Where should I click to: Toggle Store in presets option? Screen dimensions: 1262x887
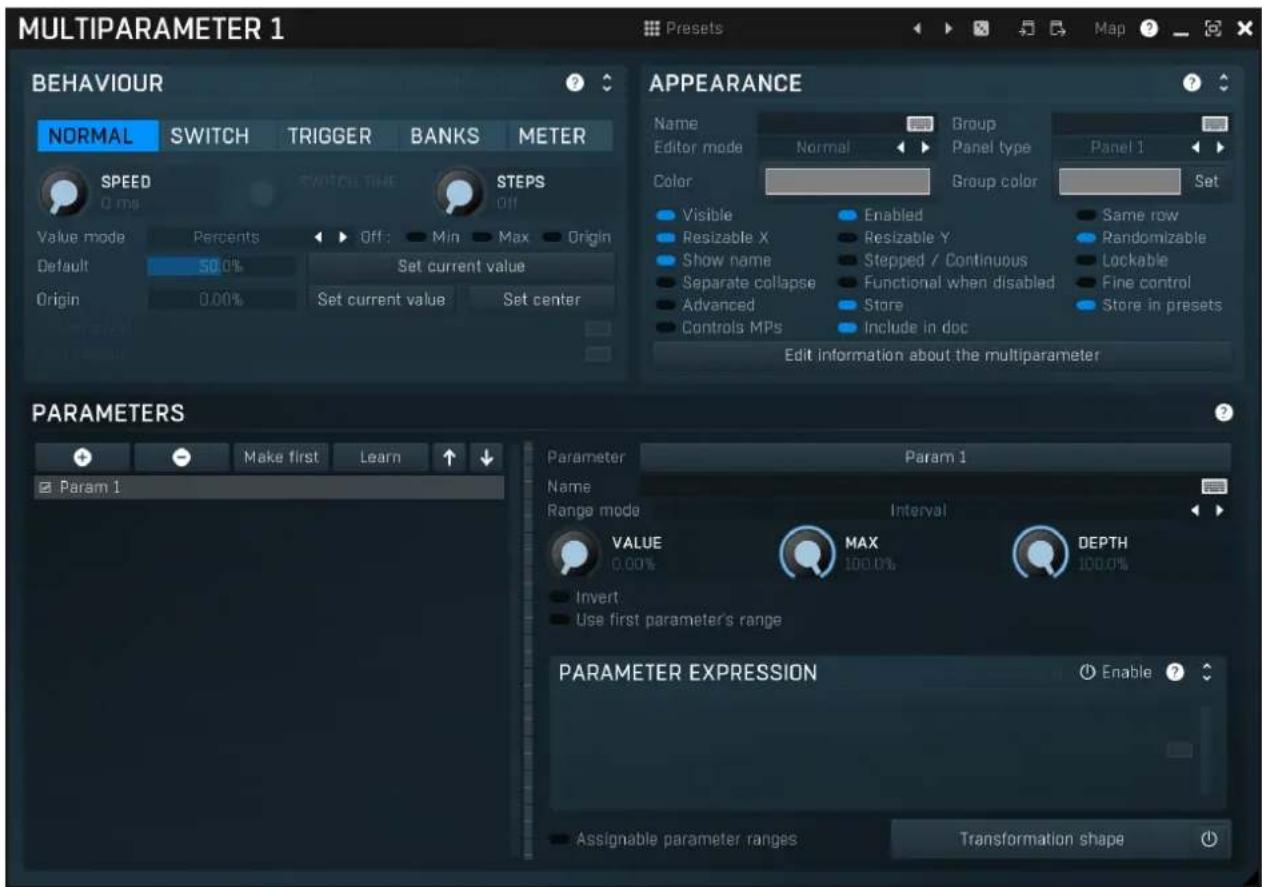pyautogui.click(x=1149, y=305)
